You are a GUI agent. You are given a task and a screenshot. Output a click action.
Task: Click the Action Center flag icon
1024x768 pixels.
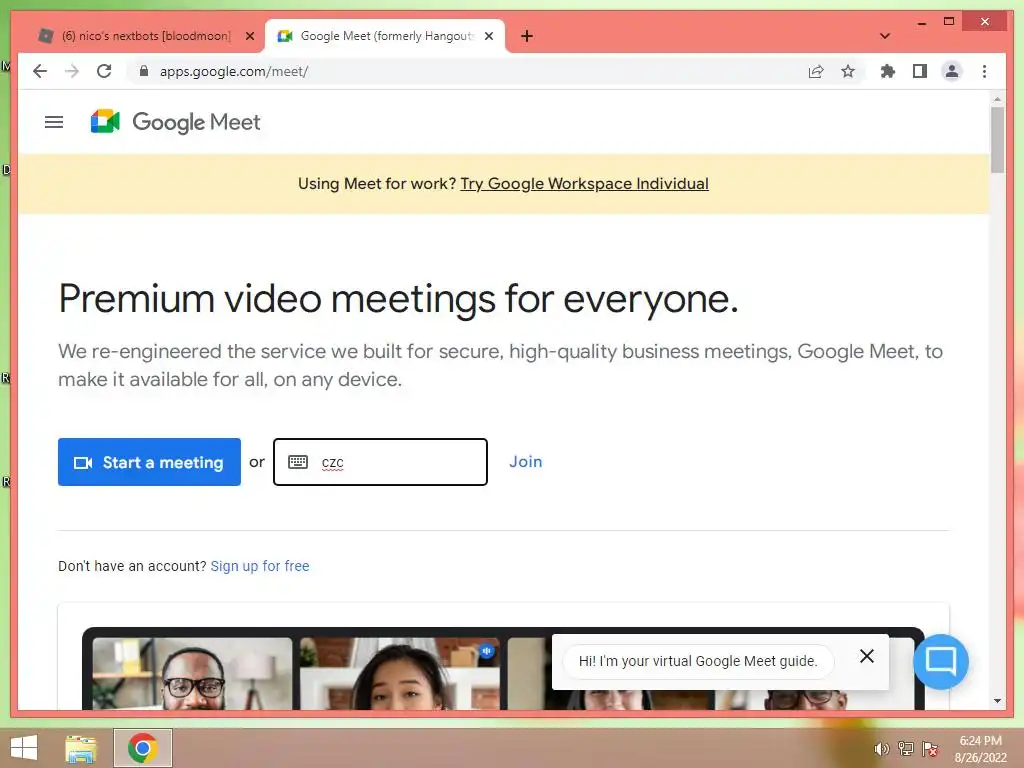coord(930,749)
